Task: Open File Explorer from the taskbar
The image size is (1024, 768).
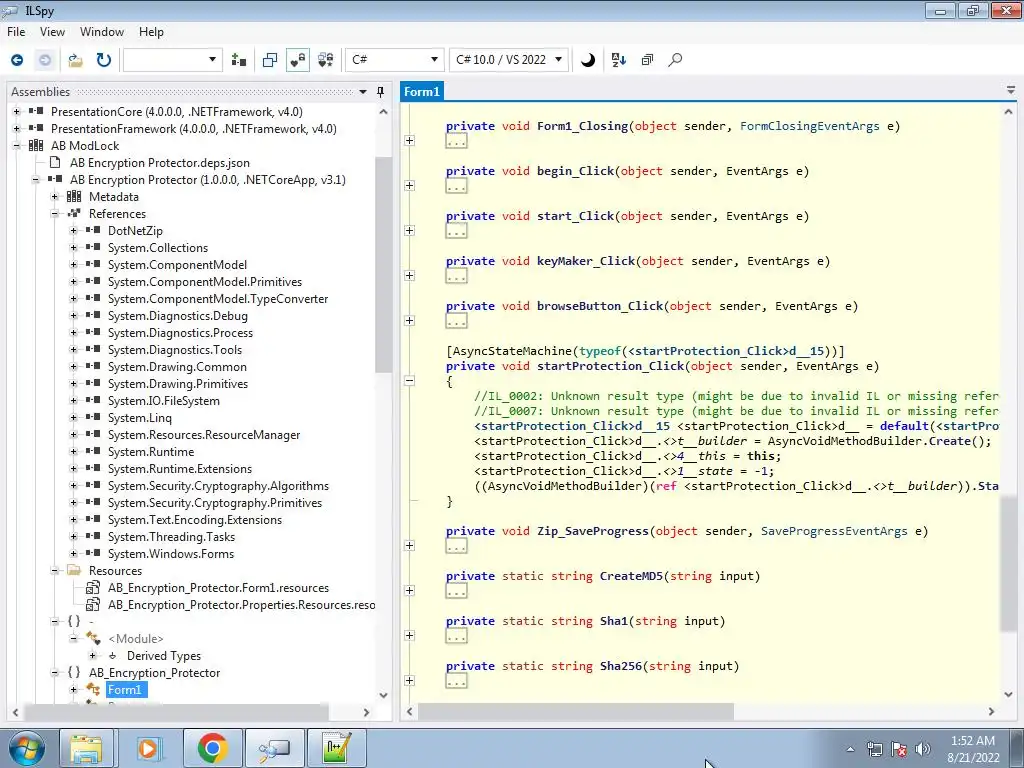Action: click(x=86, y=748)
